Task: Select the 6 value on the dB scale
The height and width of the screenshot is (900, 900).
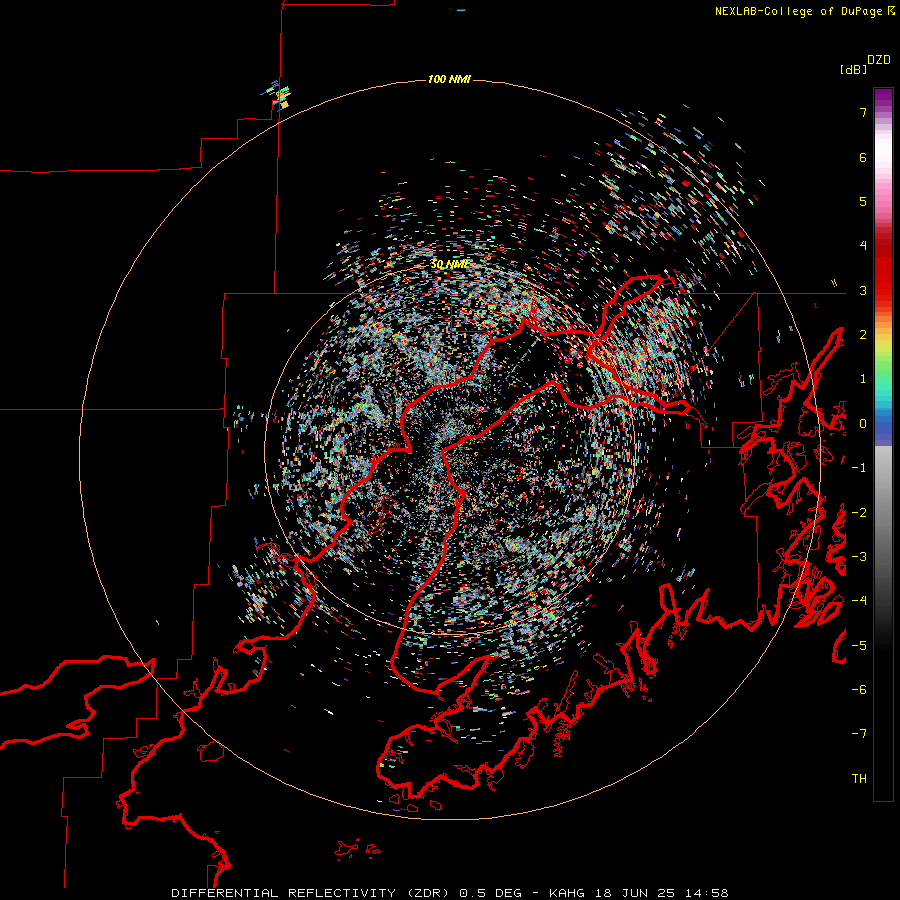Action: coord(863,157)
